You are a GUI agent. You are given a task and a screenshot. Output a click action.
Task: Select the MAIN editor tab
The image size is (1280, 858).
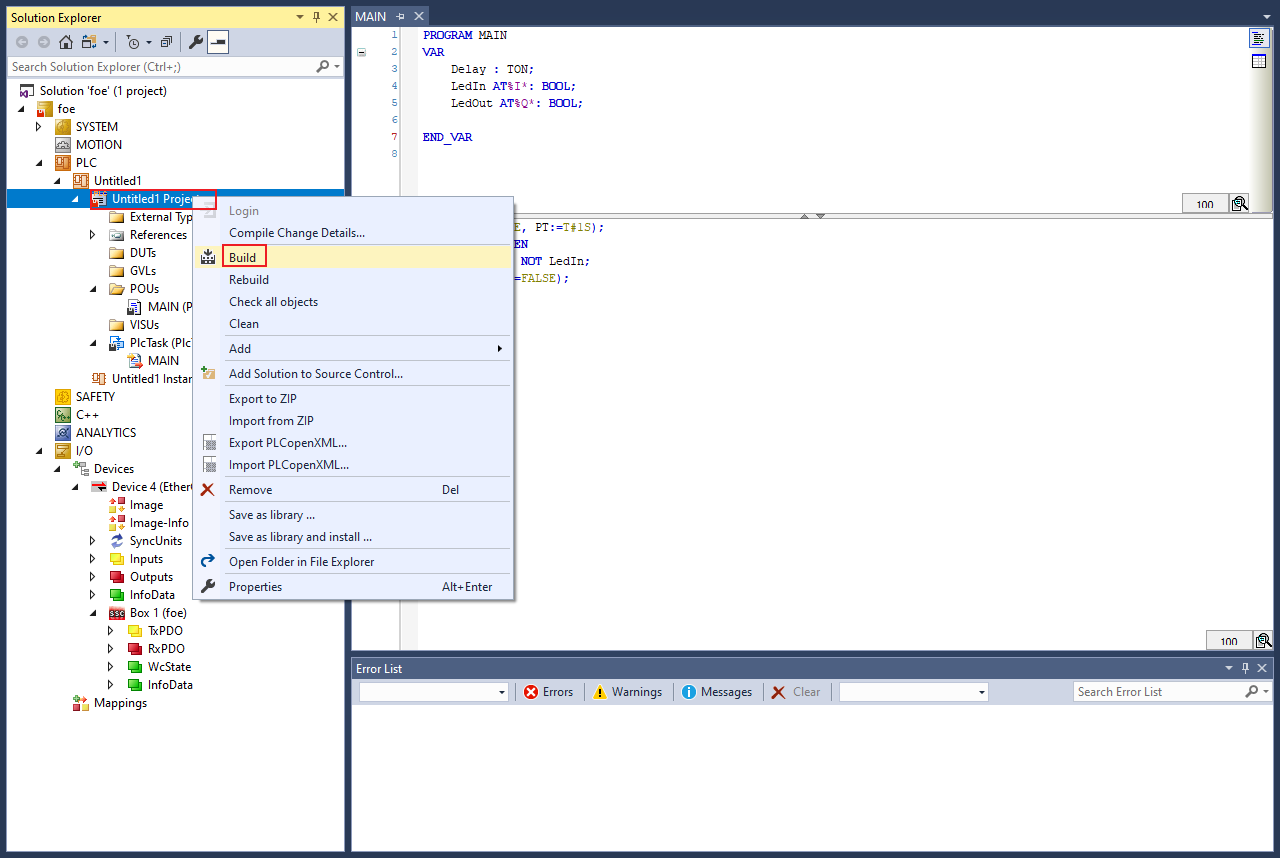[371, 16]
